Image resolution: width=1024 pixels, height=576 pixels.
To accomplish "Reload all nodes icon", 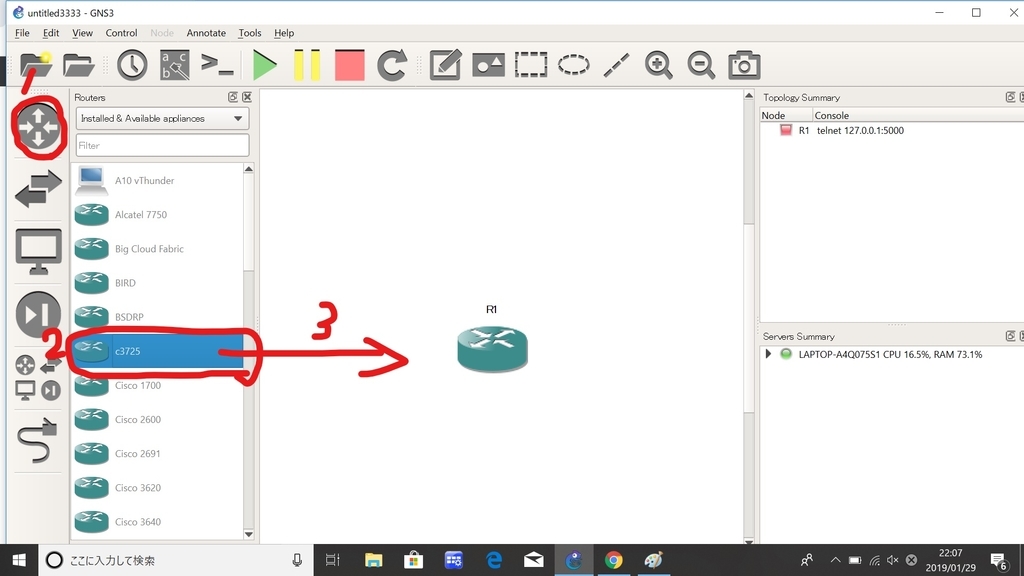I will tap(392, 65).
